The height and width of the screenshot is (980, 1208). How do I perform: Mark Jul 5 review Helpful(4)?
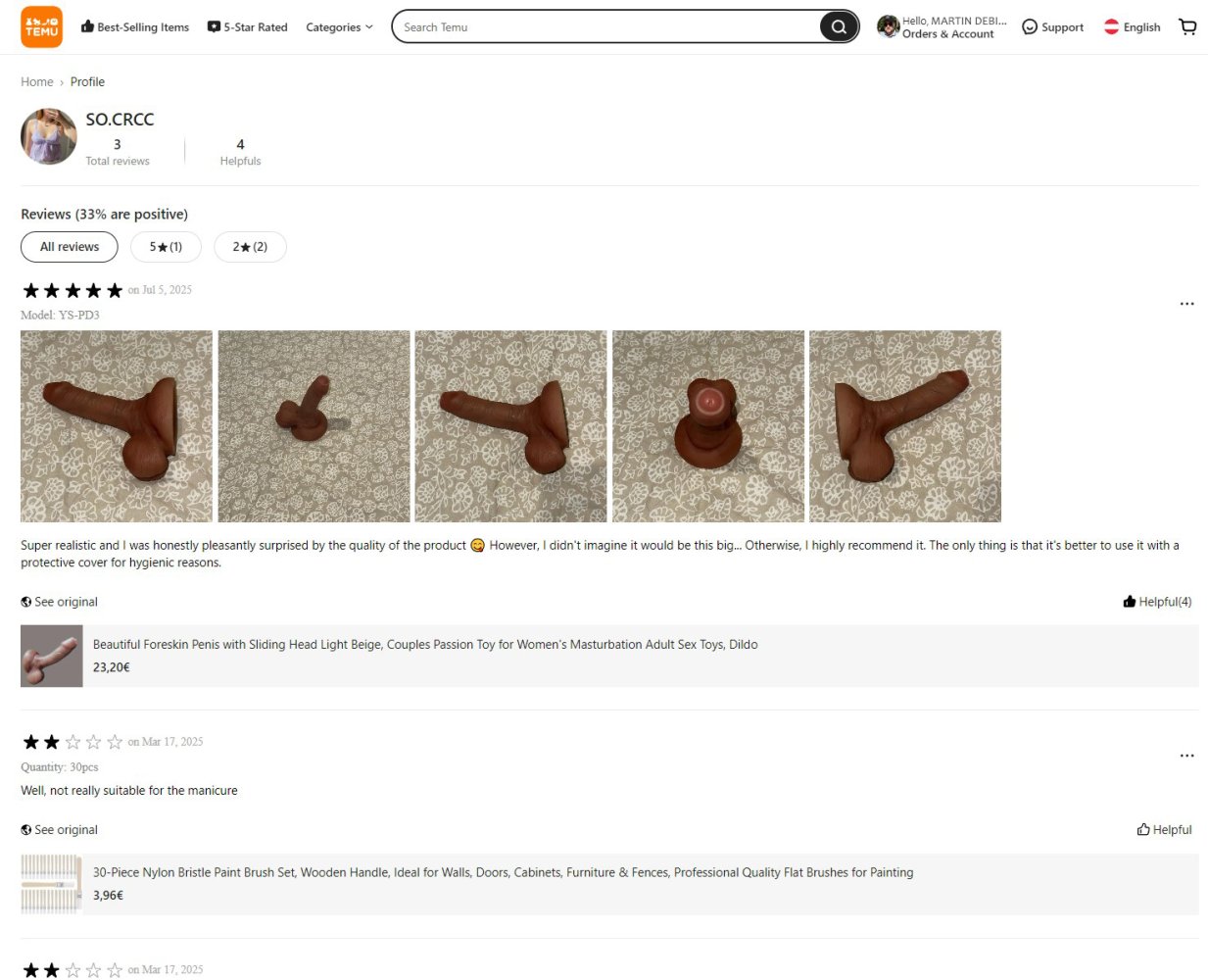[1157, 602]
